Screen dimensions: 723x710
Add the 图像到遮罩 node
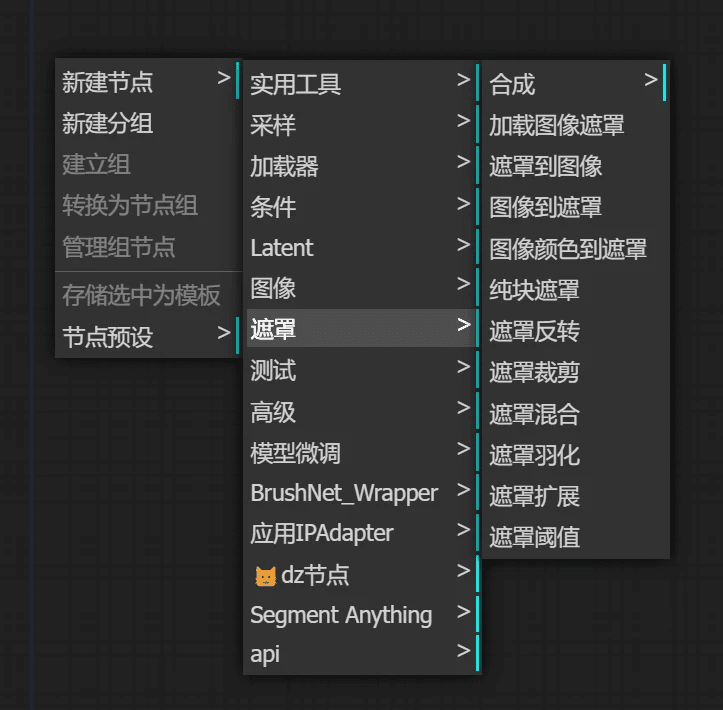point(576,207)
